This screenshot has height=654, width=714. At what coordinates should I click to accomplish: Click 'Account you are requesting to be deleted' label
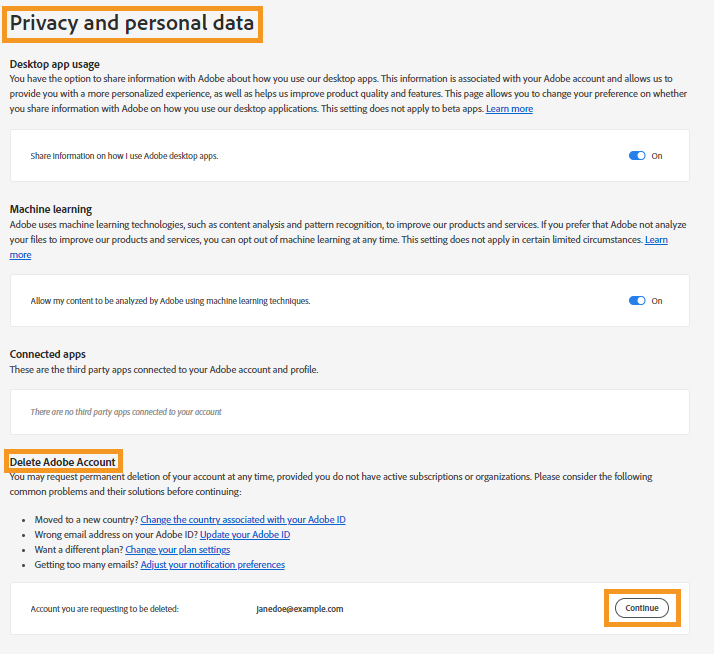(105, 609)
